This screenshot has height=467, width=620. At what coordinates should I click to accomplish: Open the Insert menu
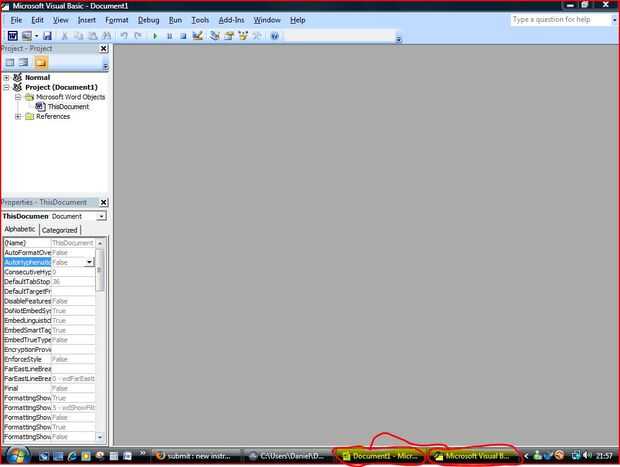(87, 20)
